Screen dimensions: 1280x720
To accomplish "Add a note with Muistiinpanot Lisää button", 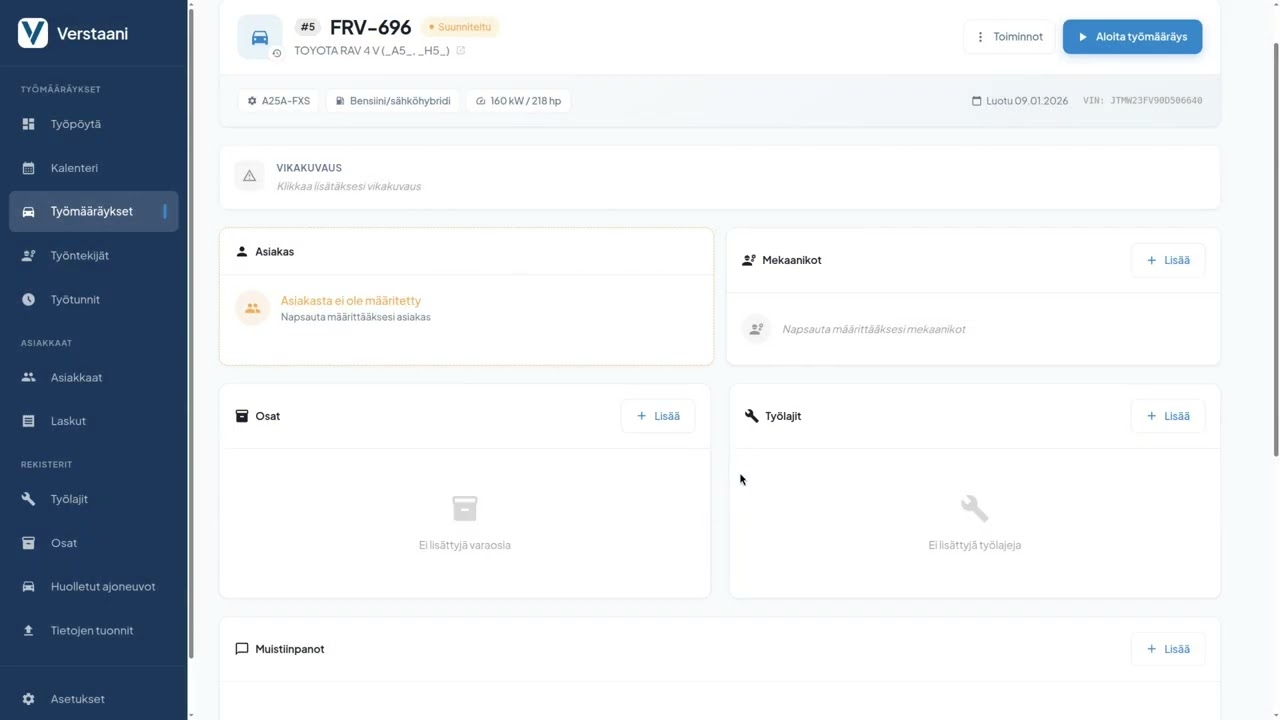I will [x=1168, y=649].
